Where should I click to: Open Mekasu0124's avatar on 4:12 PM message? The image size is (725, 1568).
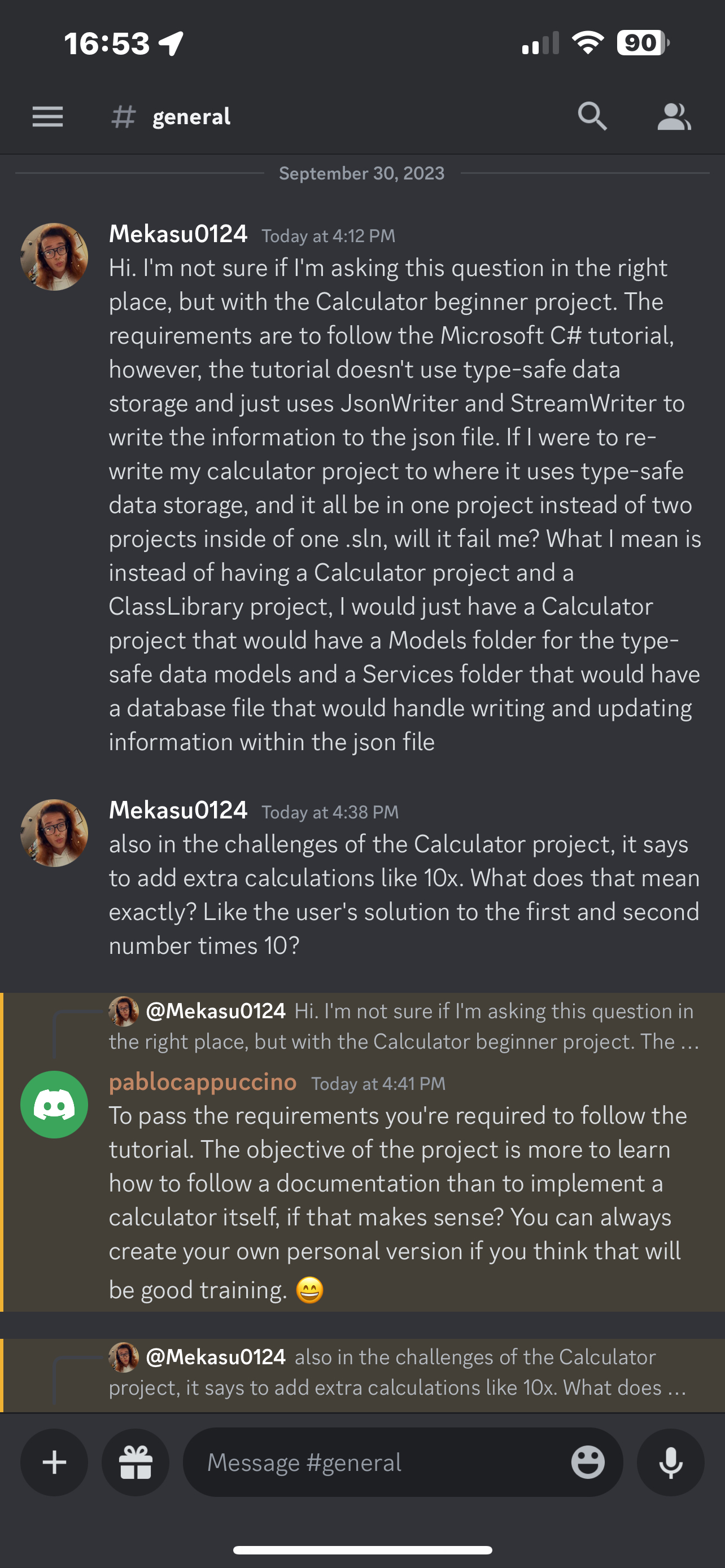tap(54, 256)
